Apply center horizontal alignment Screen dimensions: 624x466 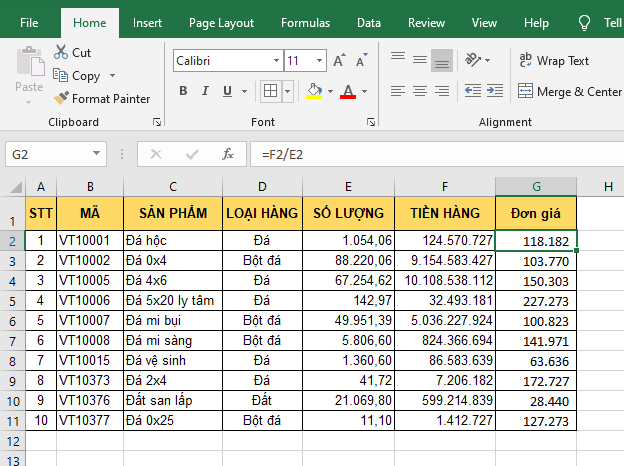420,92
